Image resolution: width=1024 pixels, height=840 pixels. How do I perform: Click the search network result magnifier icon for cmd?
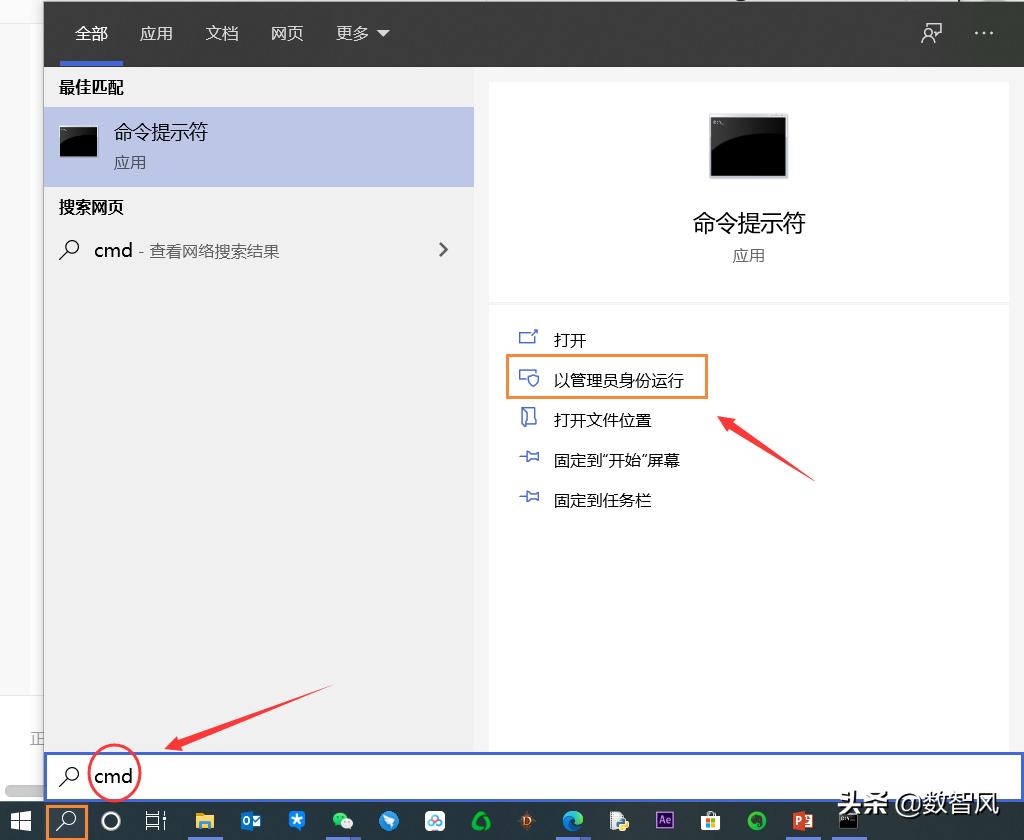coord(69,250)
